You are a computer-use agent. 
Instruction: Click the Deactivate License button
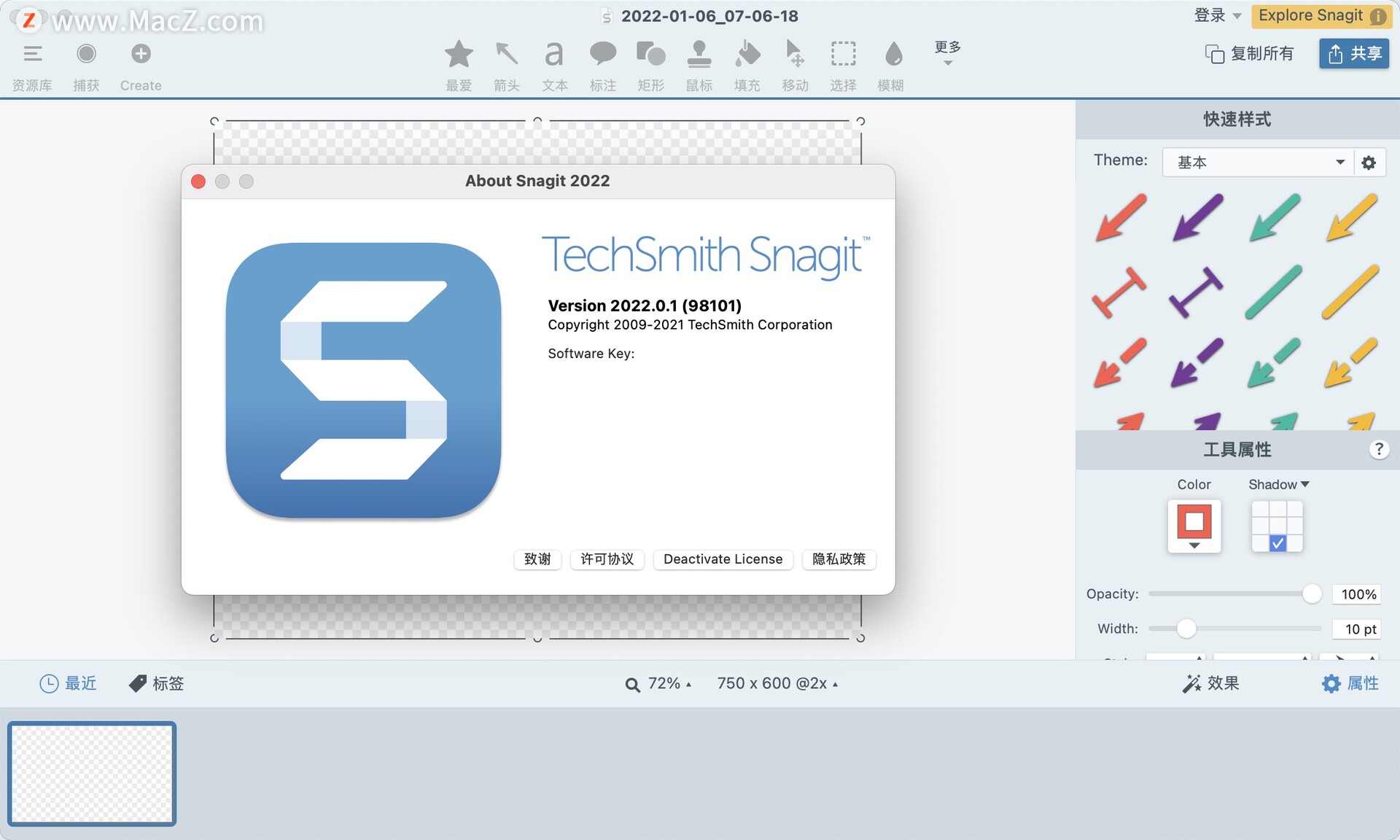coord(723,559)
